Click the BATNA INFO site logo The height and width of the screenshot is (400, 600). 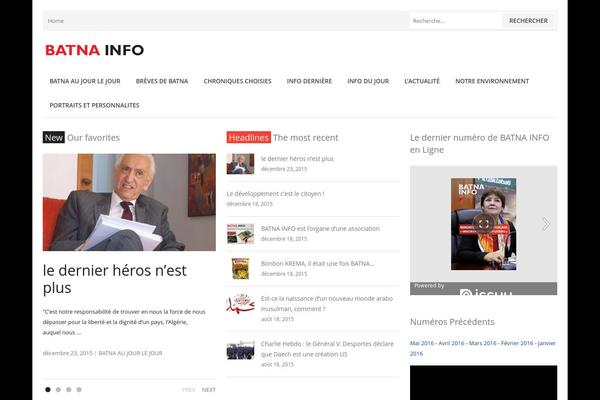95,50
